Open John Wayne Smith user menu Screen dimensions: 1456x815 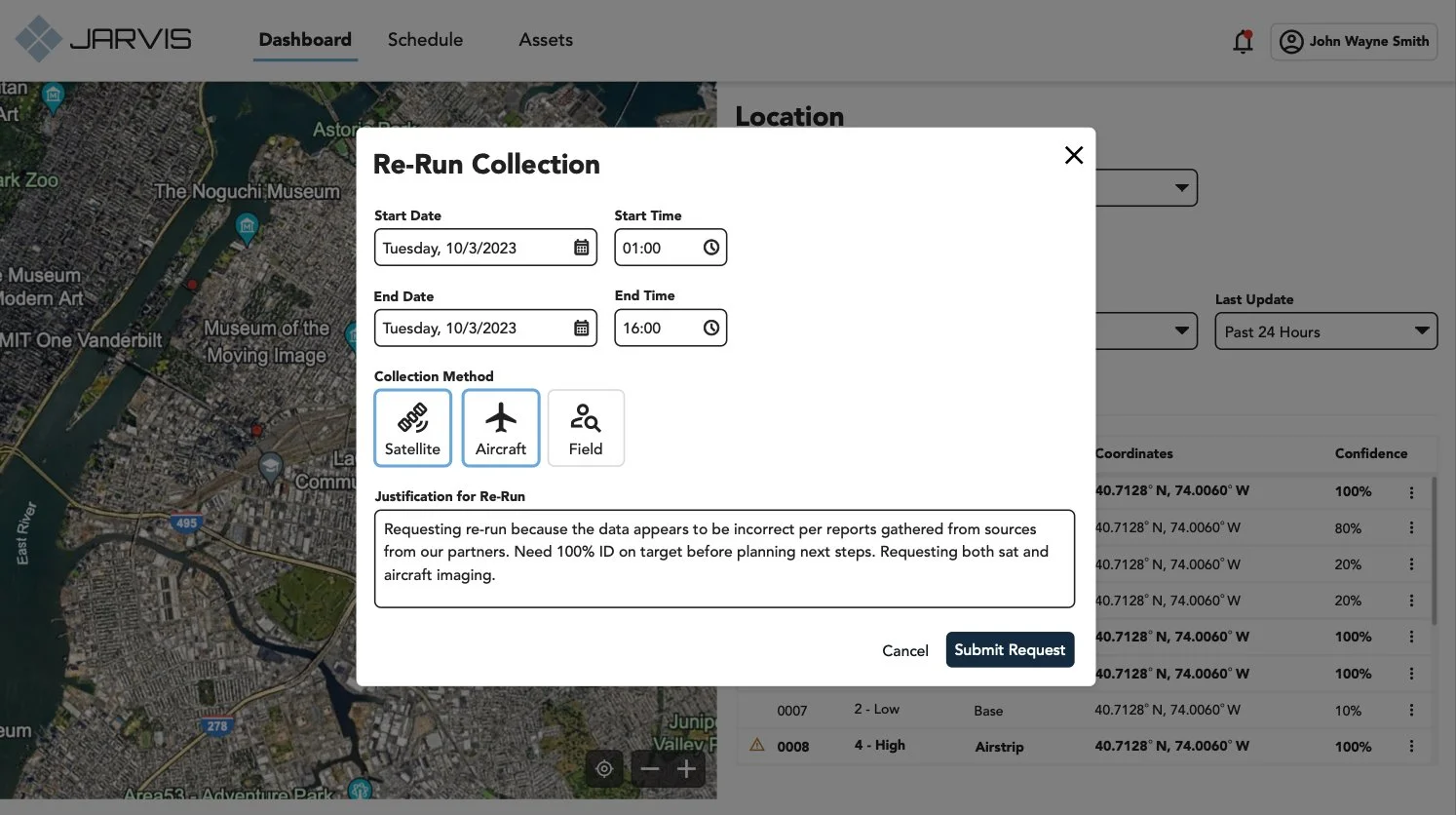pyautogui.click(x=1354, y=42)
